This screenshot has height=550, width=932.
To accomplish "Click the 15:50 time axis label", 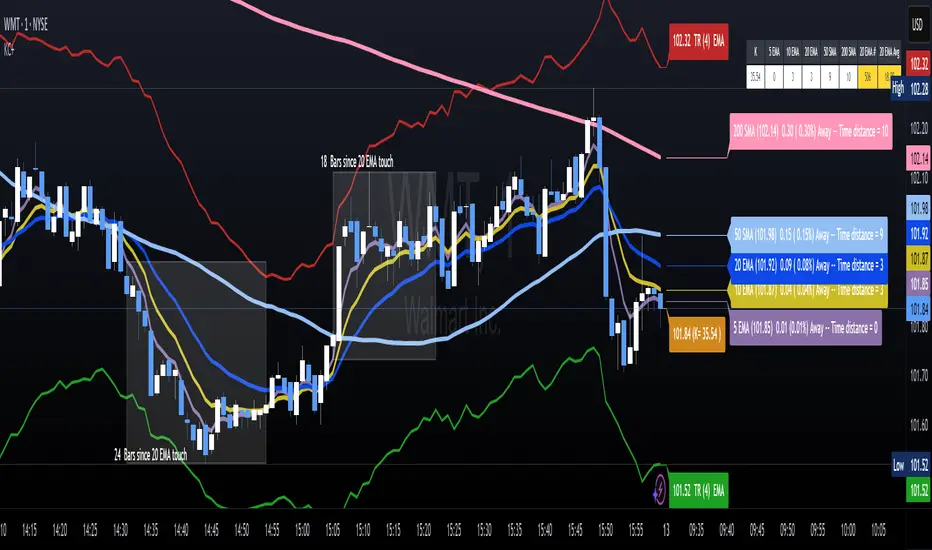I will coord(605,530).
